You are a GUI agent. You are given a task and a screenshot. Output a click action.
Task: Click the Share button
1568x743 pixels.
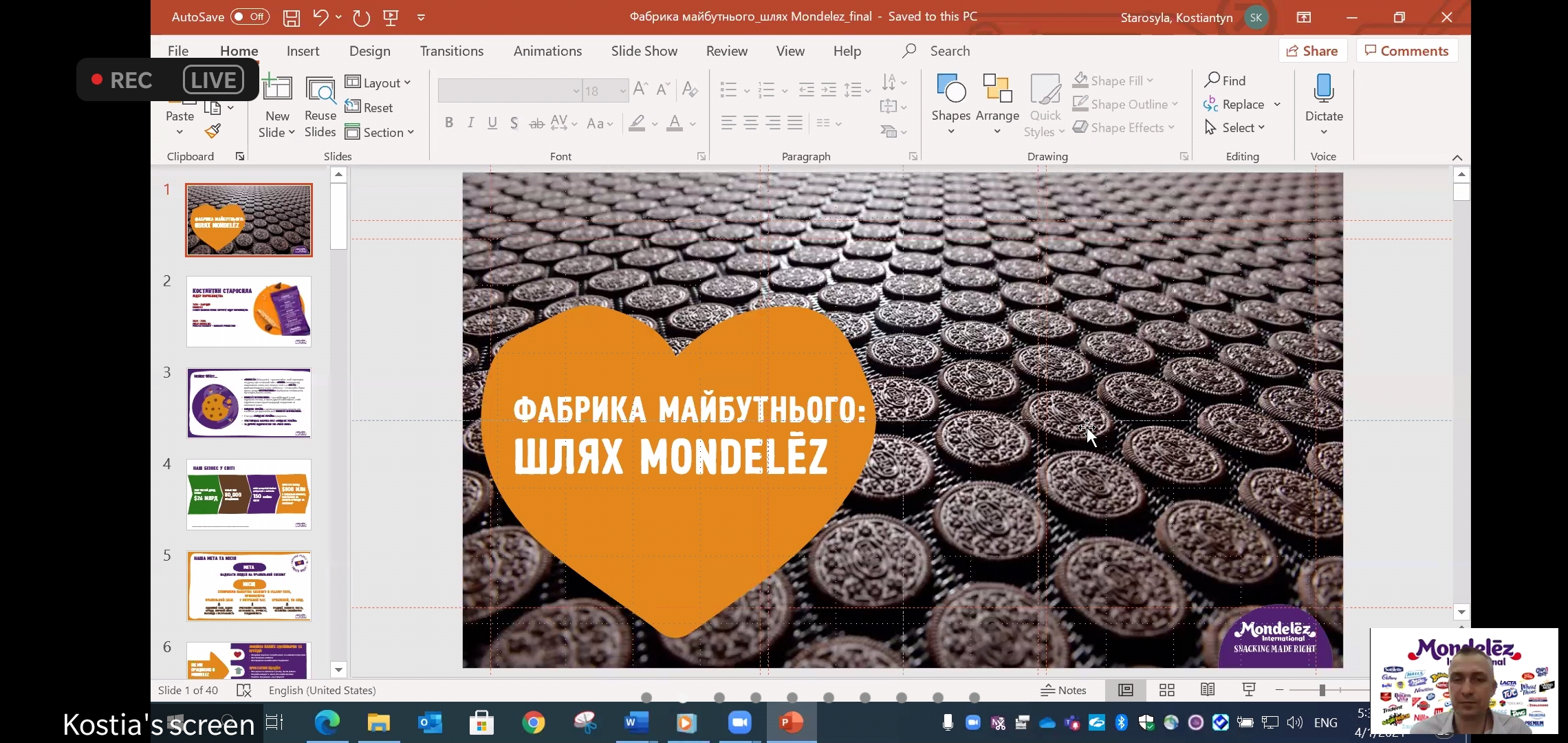[x=1311, y=51]
